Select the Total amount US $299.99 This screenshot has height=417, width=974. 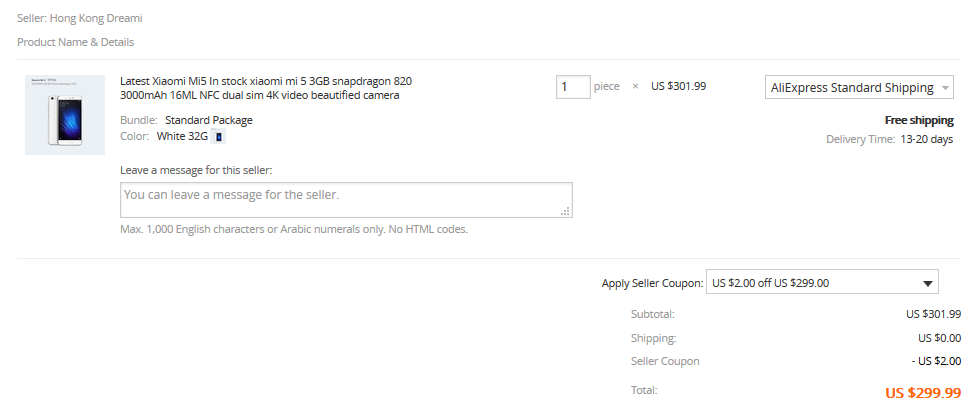(x=923, y=393)
